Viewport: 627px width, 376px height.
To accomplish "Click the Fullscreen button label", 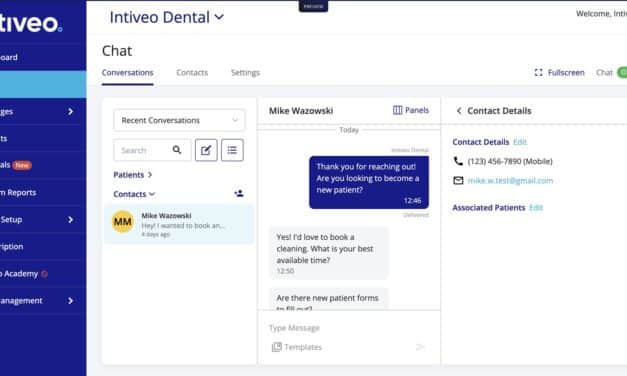I will coord(566,73).
